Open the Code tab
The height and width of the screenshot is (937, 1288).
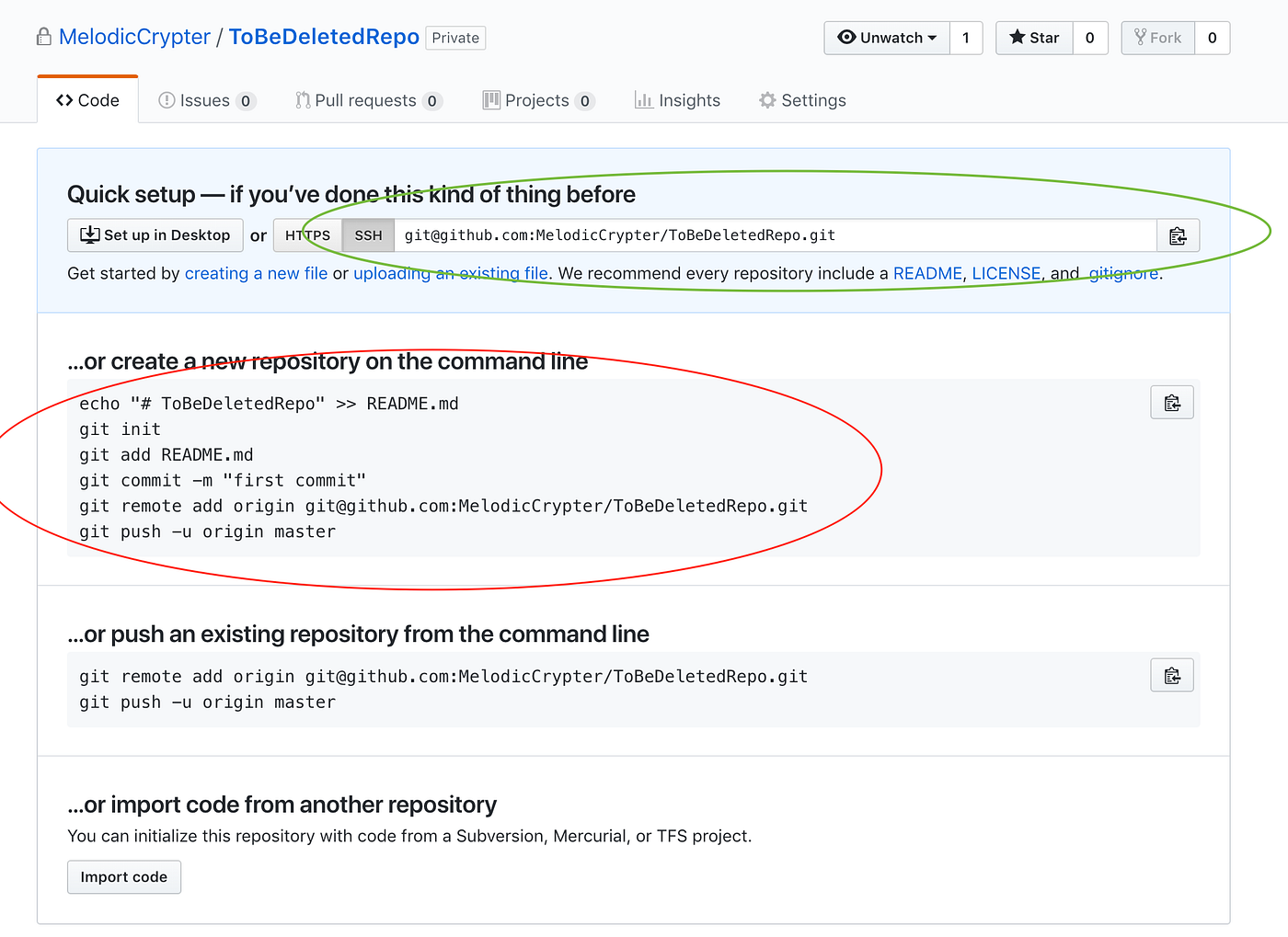pyautogui.click(x=88, y=100)
